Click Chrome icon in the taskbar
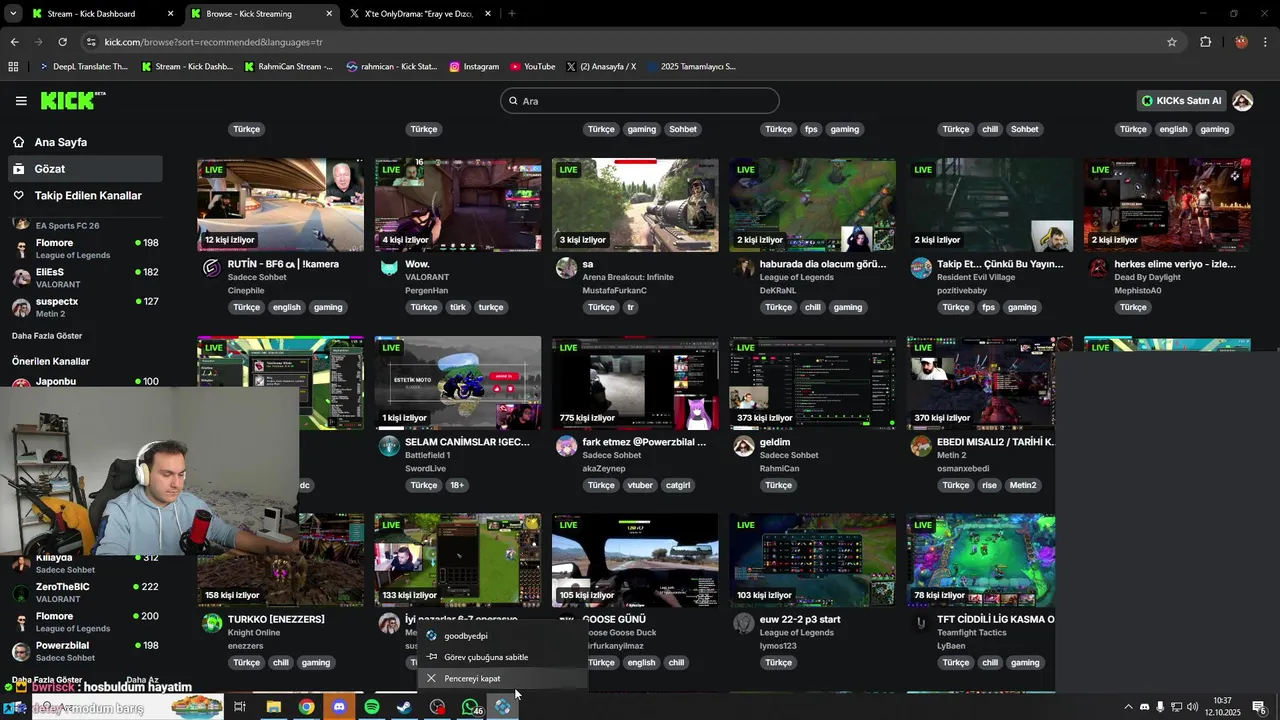This screenshot has height=720, width=1280. (x=306, y=707)
